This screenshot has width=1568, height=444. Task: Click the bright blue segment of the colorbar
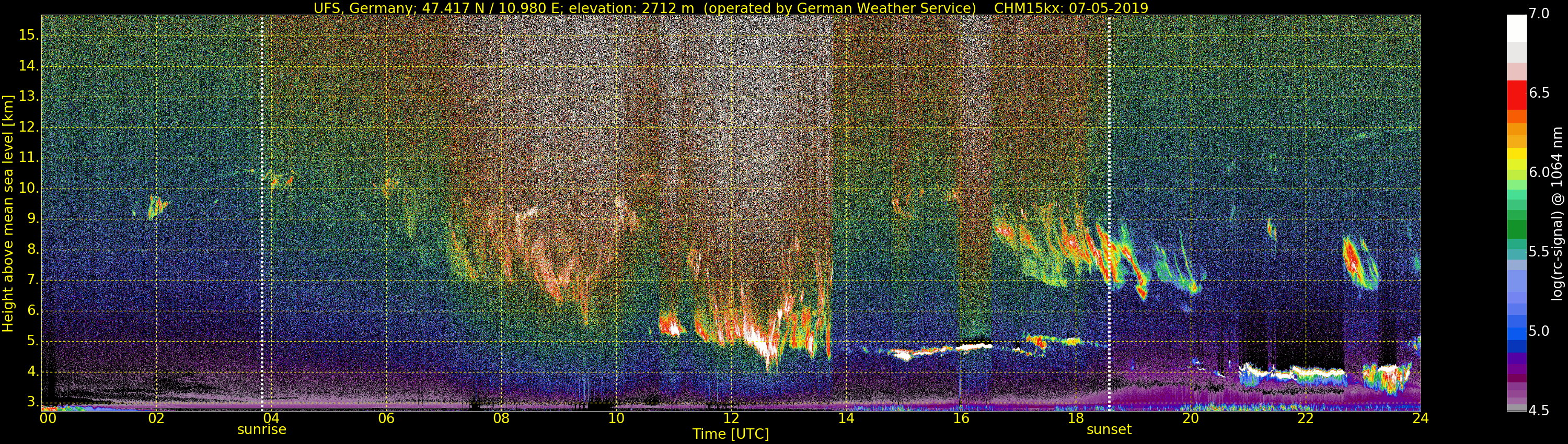coord(1516,333)
